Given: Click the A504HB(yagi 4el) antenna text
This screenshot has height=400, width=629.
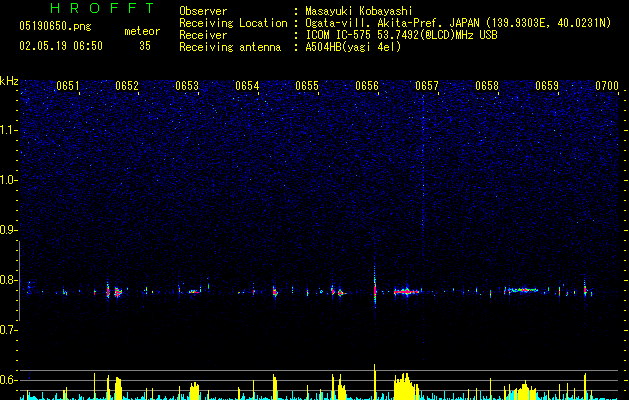Looking at the screenshot, I should click(x=353, y=47).
